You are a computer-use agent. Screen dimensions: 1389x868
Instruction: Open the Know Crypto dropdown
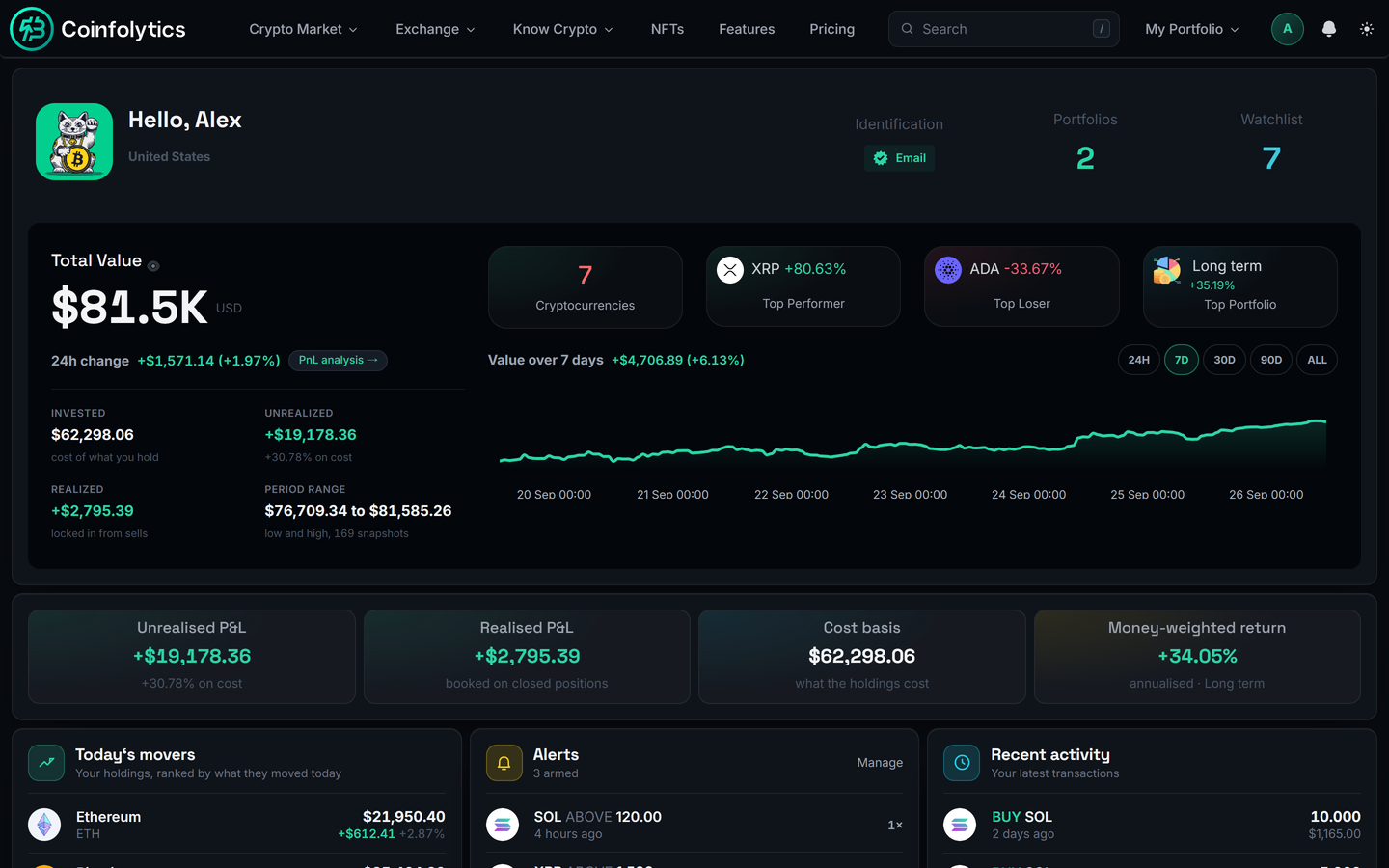(562, 29)
